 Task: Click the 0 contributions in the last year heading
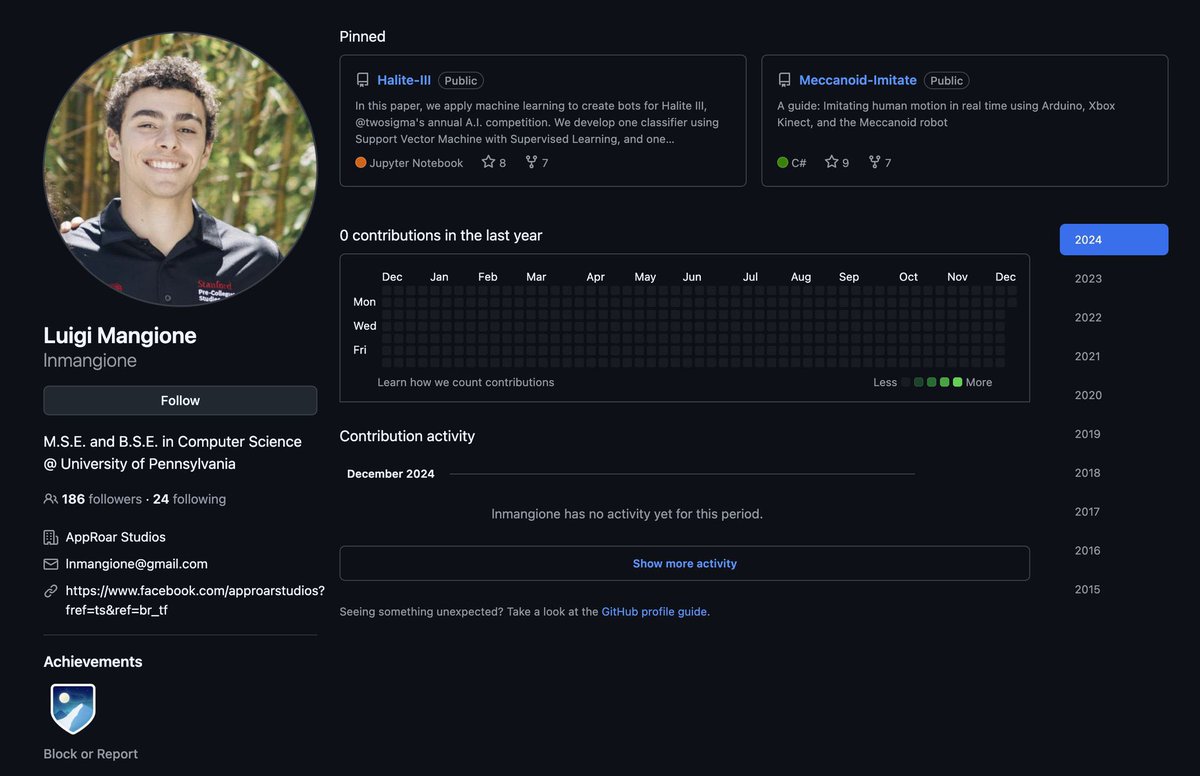(x=441, y=236)
